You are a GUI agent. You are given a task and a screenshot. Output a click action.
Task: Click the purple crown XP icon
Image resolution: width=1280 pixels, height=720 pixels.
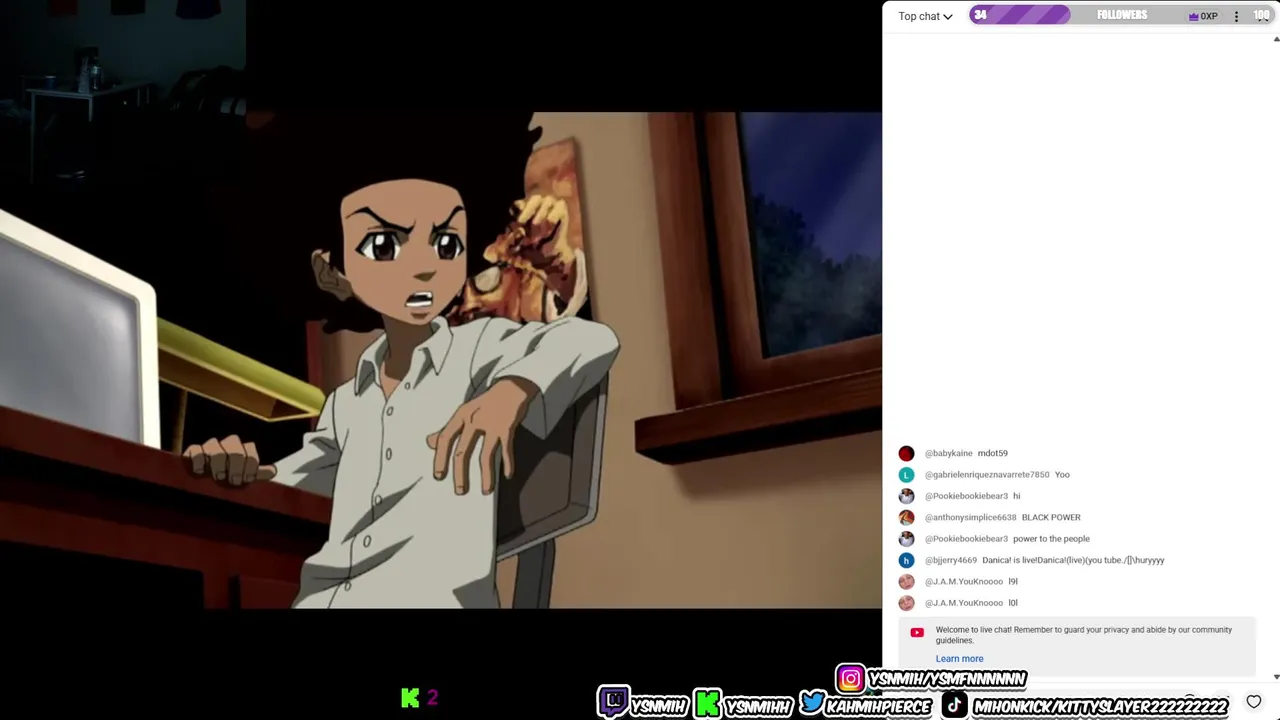[1193, 16]
